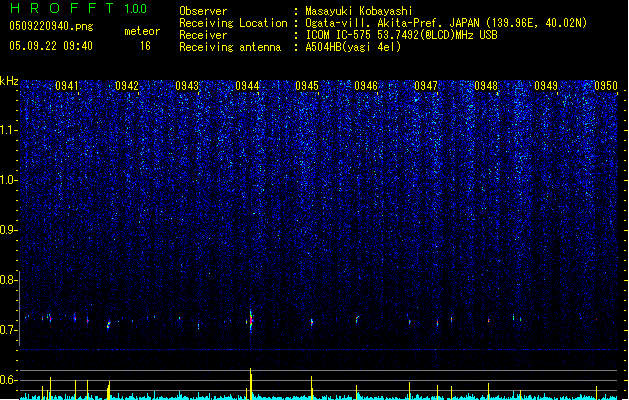Click the 'meteor' label
This screenshot has height=400, width=629.
pyautogui.click(x=142, y=31)
